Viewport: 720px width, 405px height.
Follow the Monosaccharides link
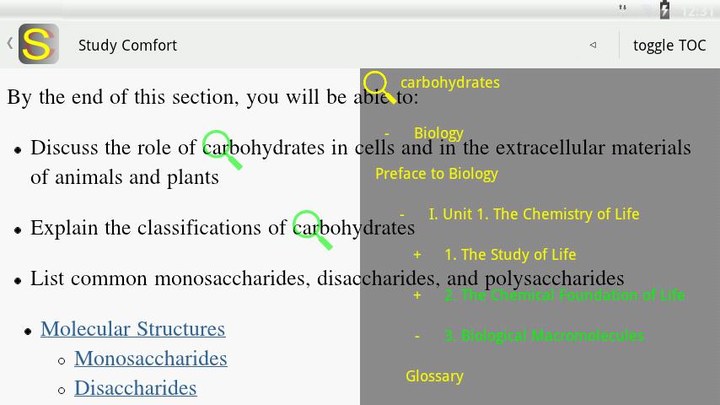150,358
